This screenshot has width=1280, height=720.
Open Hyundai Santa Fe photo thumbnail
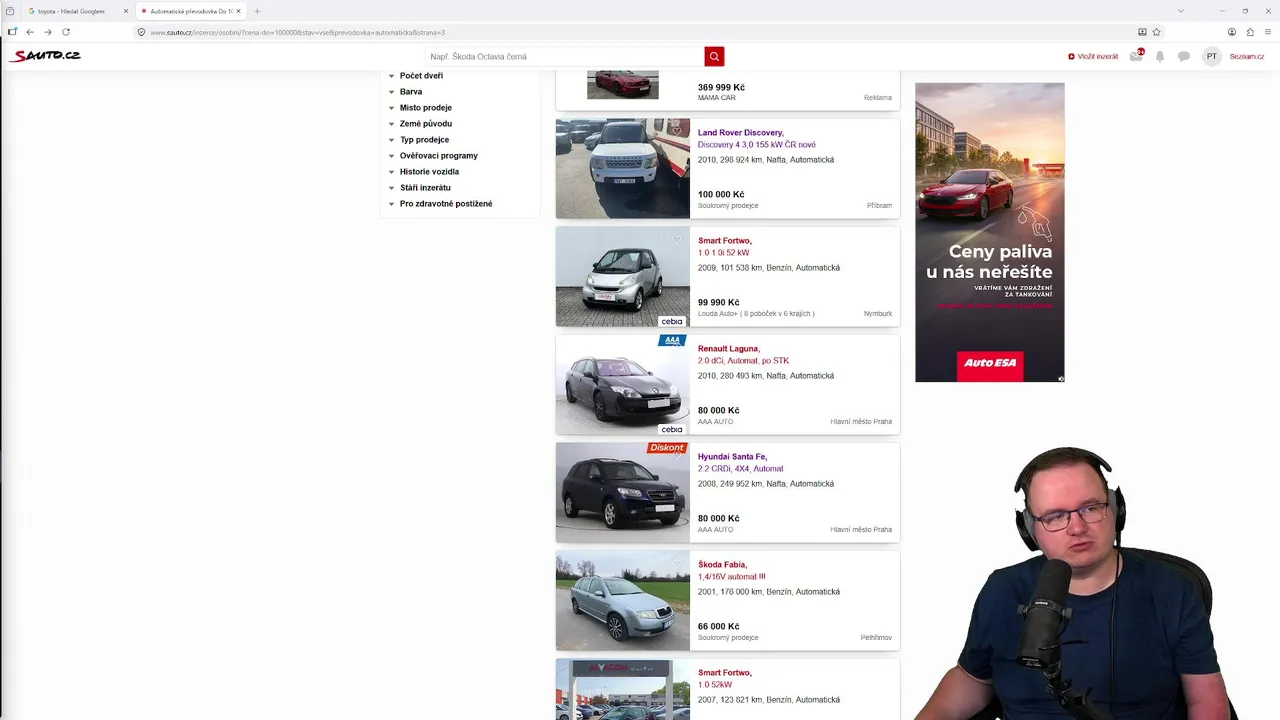coord(622,492)
